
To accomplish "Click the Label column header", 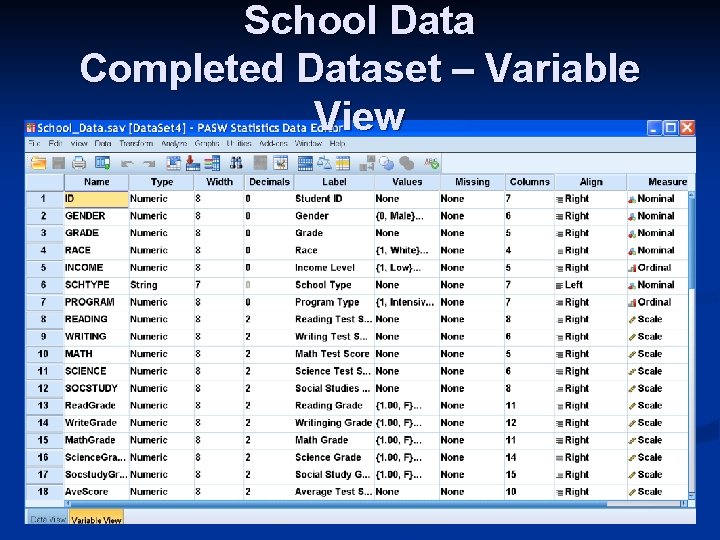I will [334, 182].
